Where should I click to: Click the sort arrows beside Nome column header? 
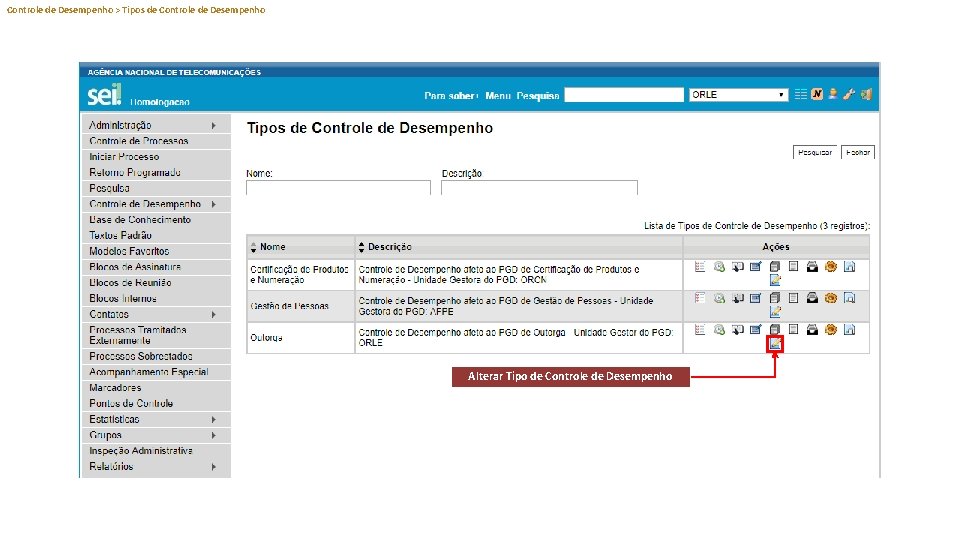(253, 247)
